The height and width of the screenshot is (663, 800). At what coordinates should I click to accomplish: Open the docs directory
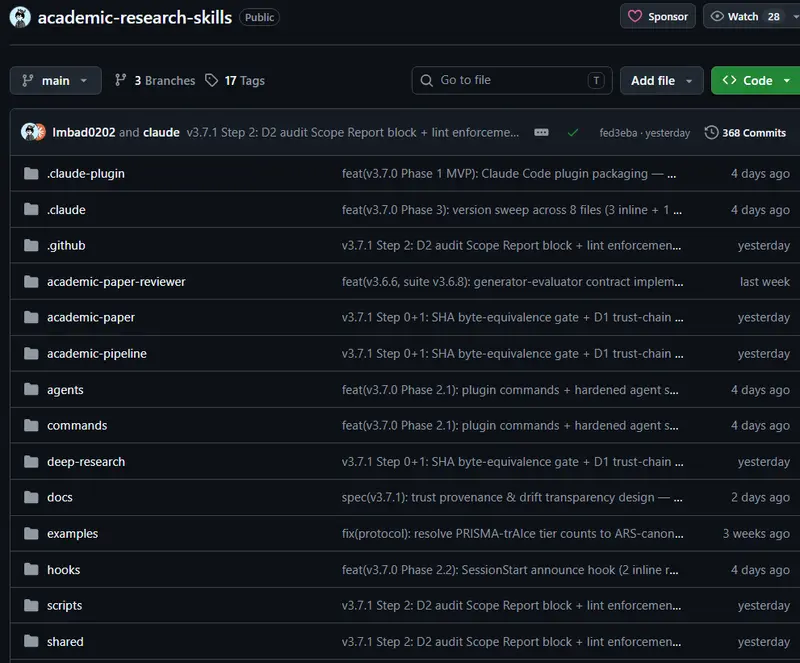tap(60, 497)
